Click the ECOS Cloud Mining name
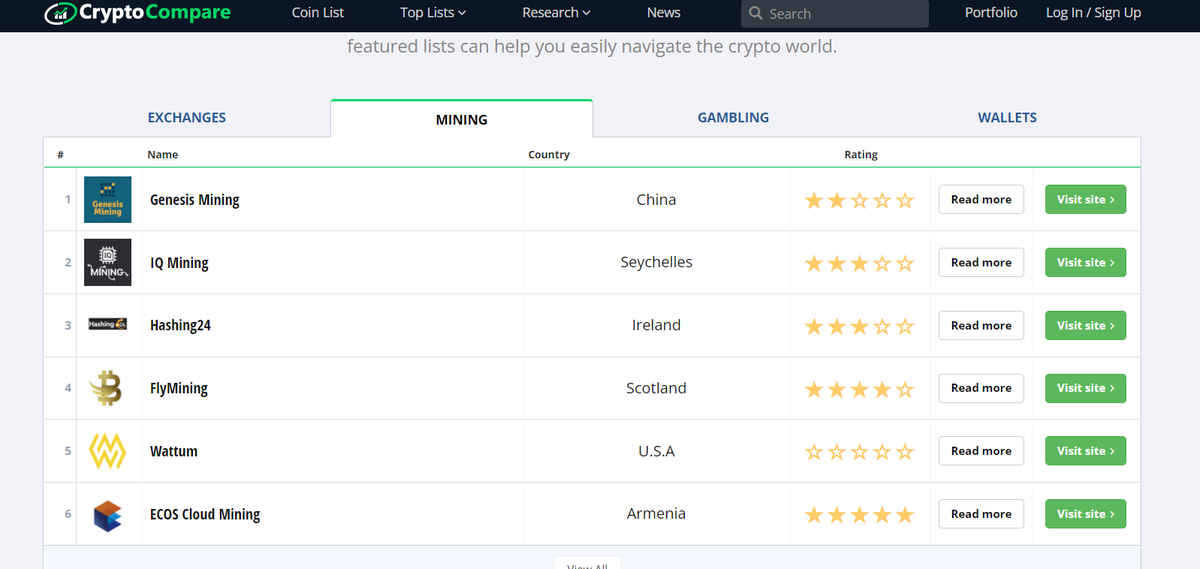The width and height of the screenshot is (1200, 569). (x=205, y=514)
